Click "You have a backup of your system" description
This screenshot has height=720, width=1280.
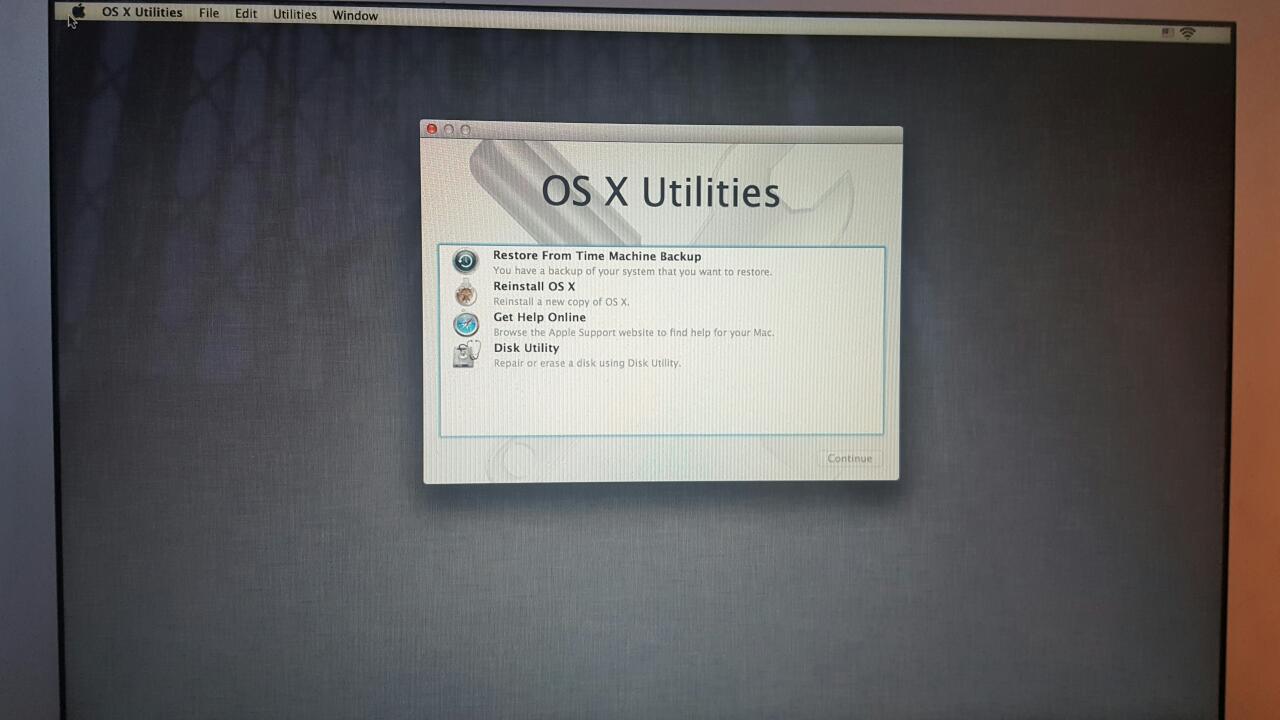(632, 271)
